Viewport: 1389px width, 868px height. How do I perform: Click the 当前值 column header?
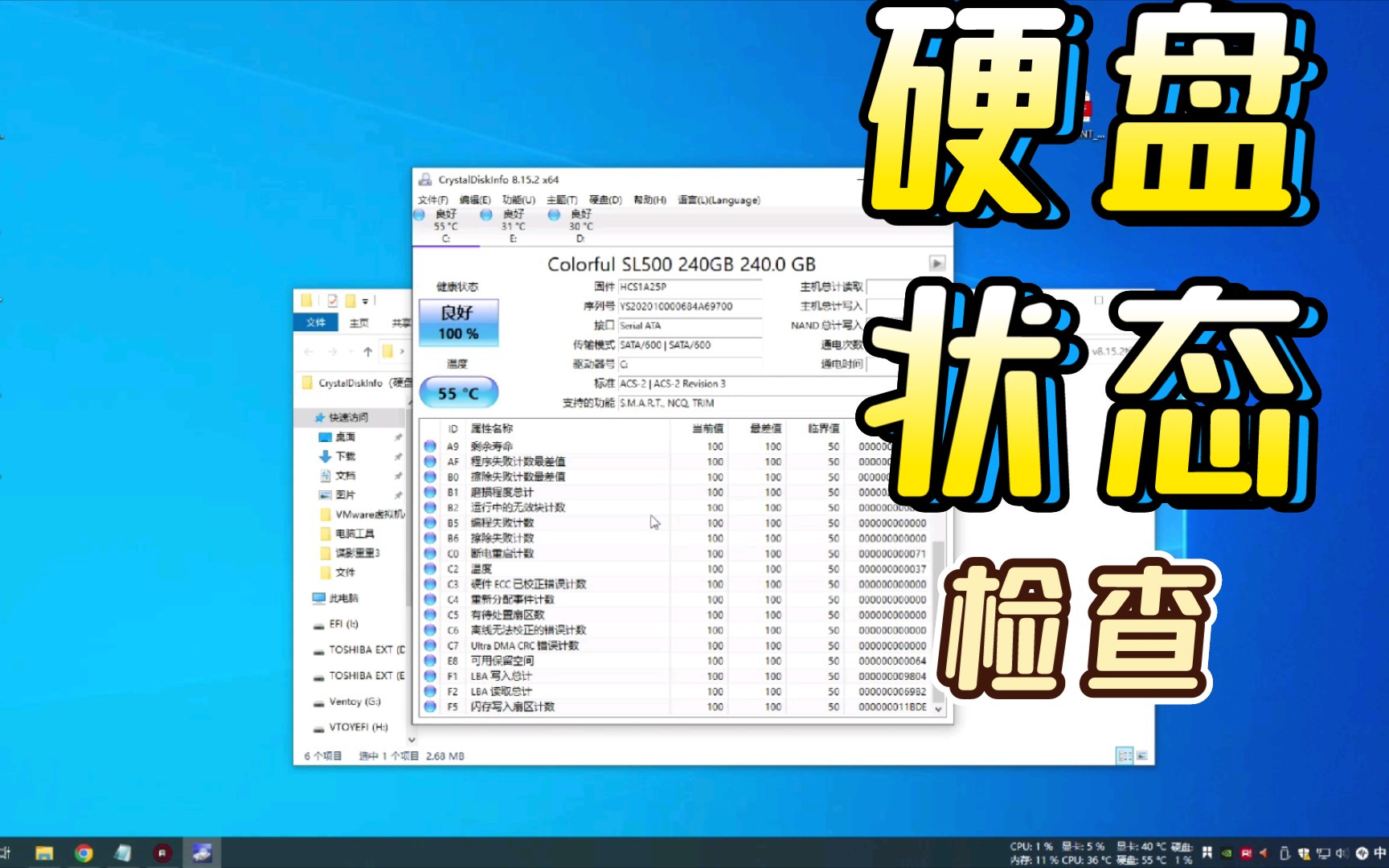[x=699, y=428]
